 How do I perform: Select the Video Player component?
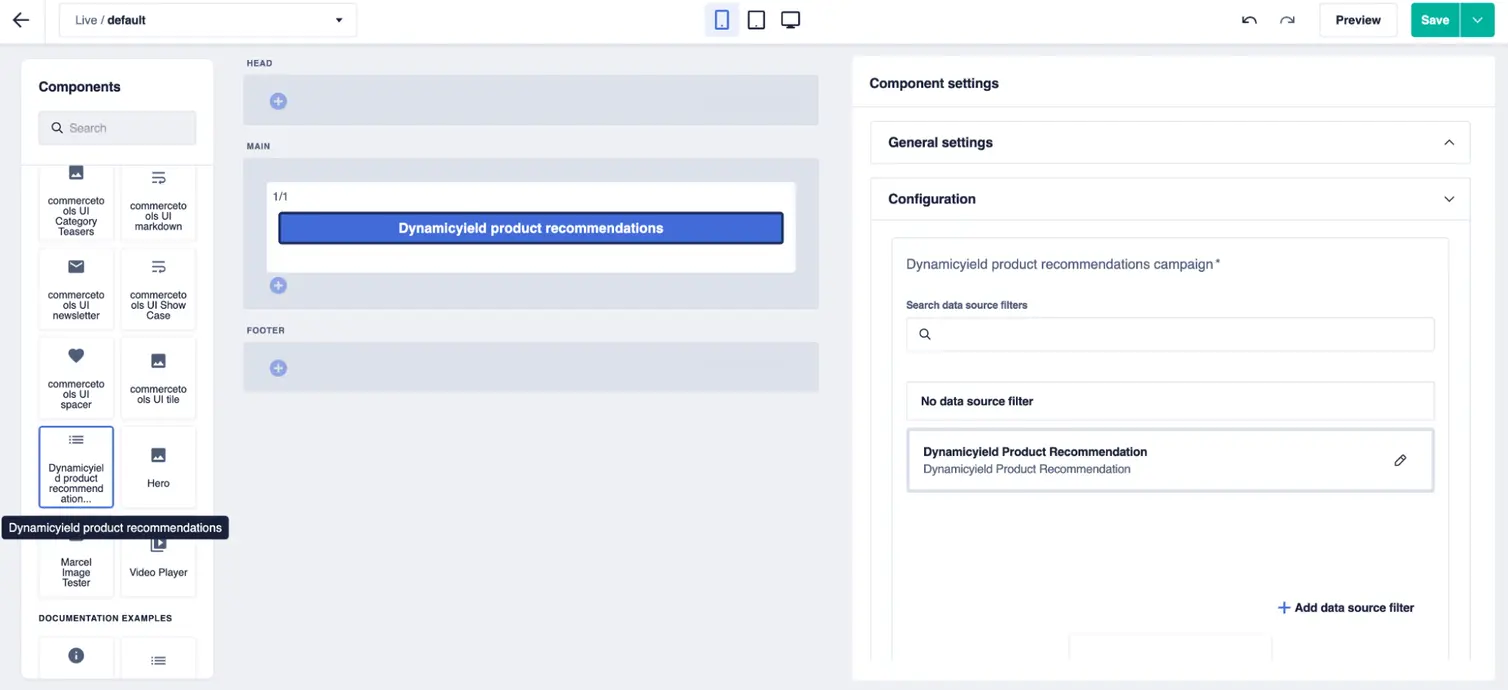[158, 553]
